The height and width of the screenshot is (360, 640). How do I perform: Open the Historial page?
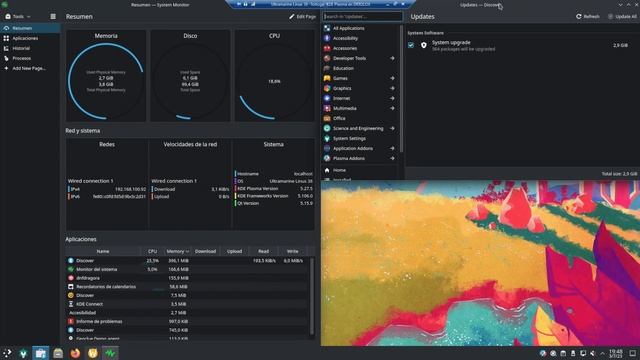30,48
